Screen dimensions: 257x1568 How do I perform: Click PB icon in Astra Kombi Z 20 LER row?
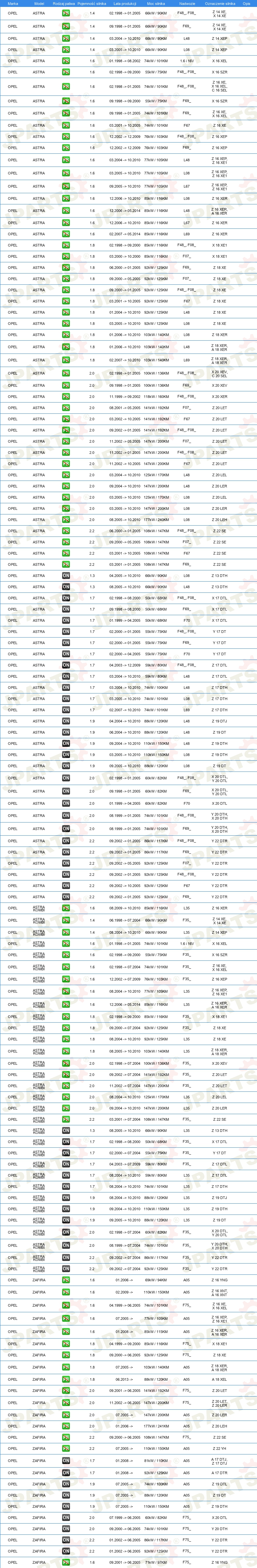point(66,1108)
